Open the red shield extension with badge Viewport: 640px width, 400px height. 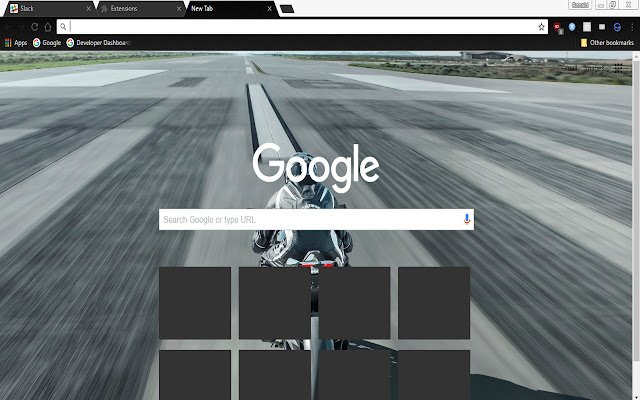coord(558,27)
